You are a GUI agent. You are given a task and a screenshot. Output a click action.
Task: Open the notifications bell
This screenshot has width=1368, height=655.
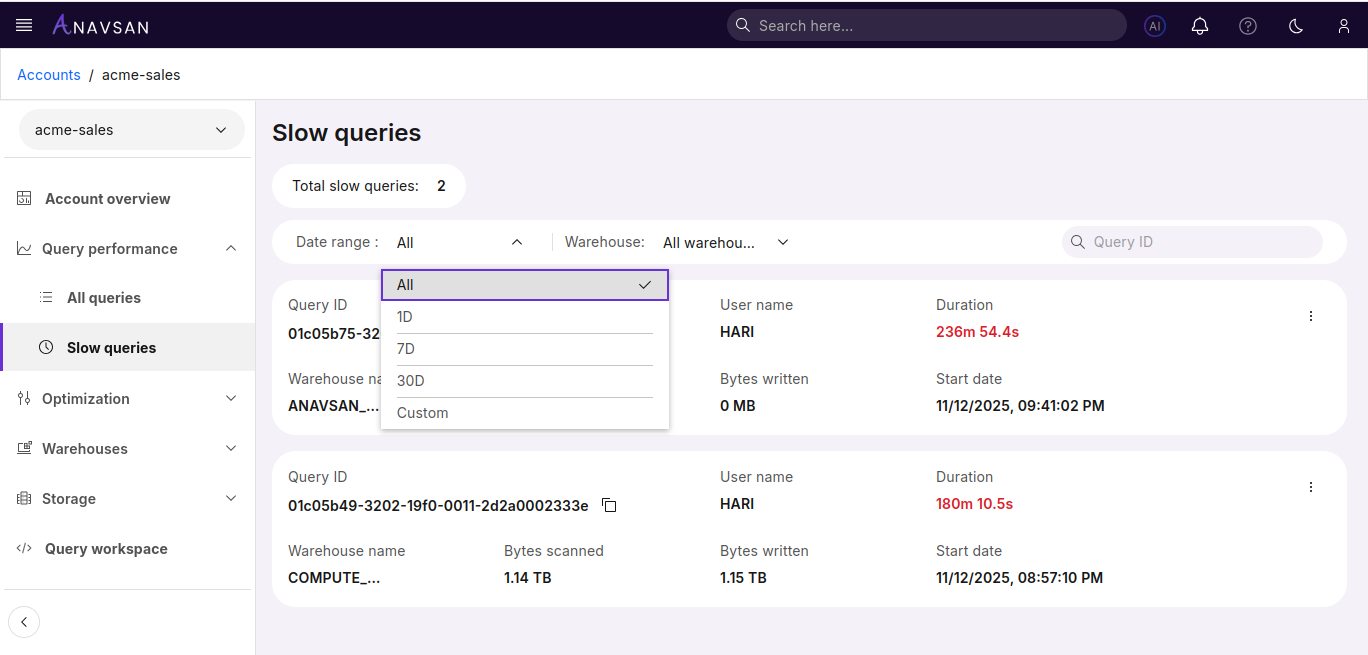tap(1200, 26)
